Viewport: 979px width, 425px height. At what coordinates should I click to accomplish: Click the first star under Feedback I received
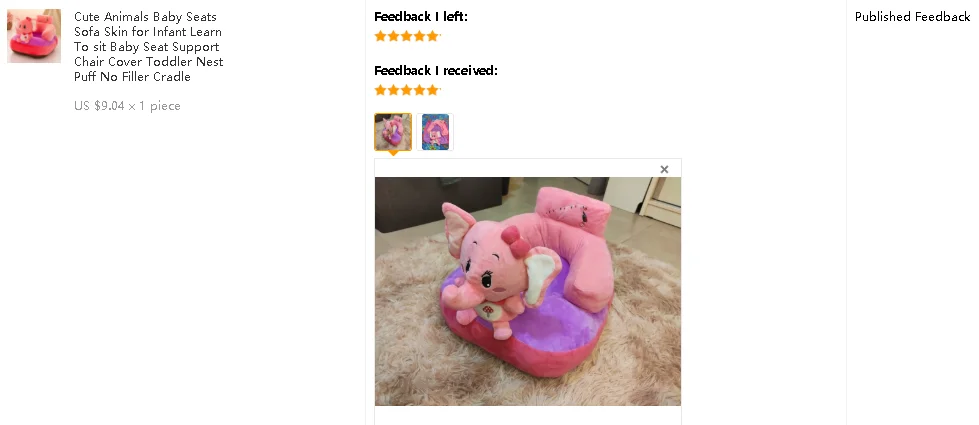(380, 90)
